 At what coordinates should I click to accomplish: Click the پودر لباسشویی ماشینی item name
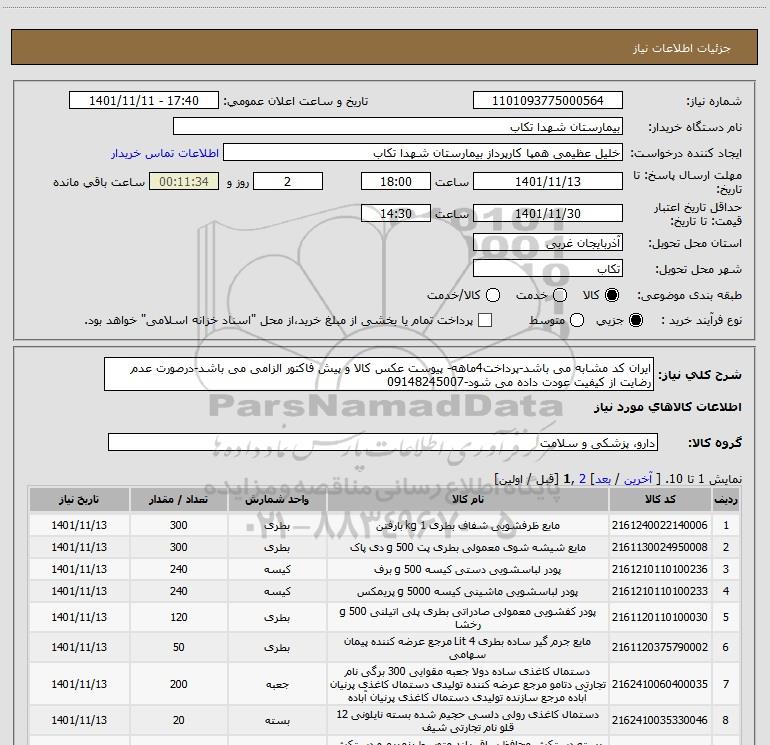point(468,592)
